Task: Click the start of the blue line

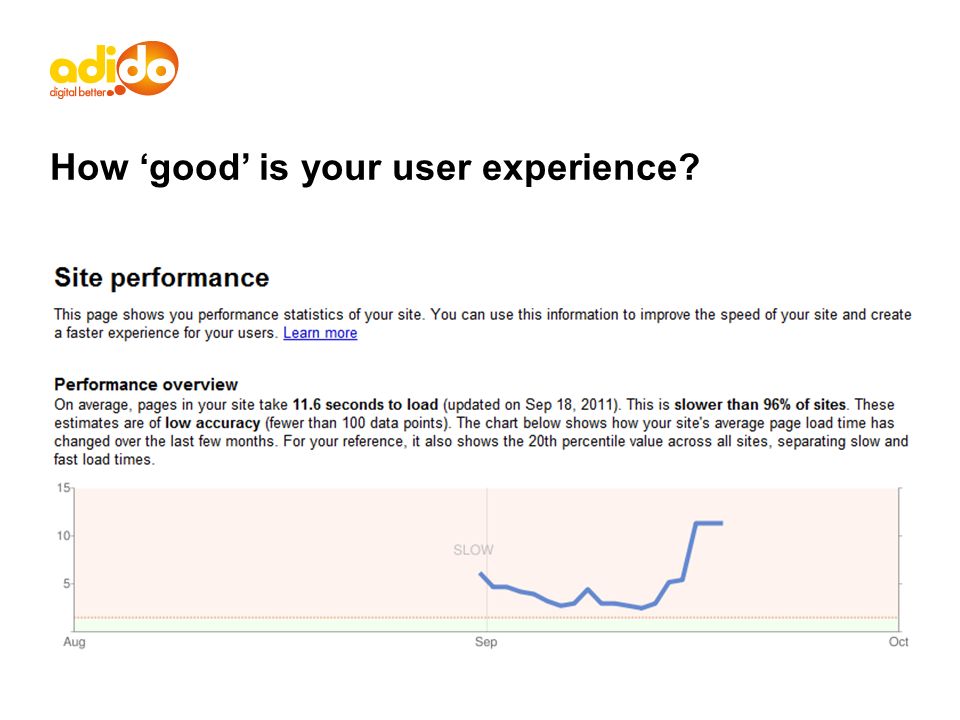Action: (481, 574)
